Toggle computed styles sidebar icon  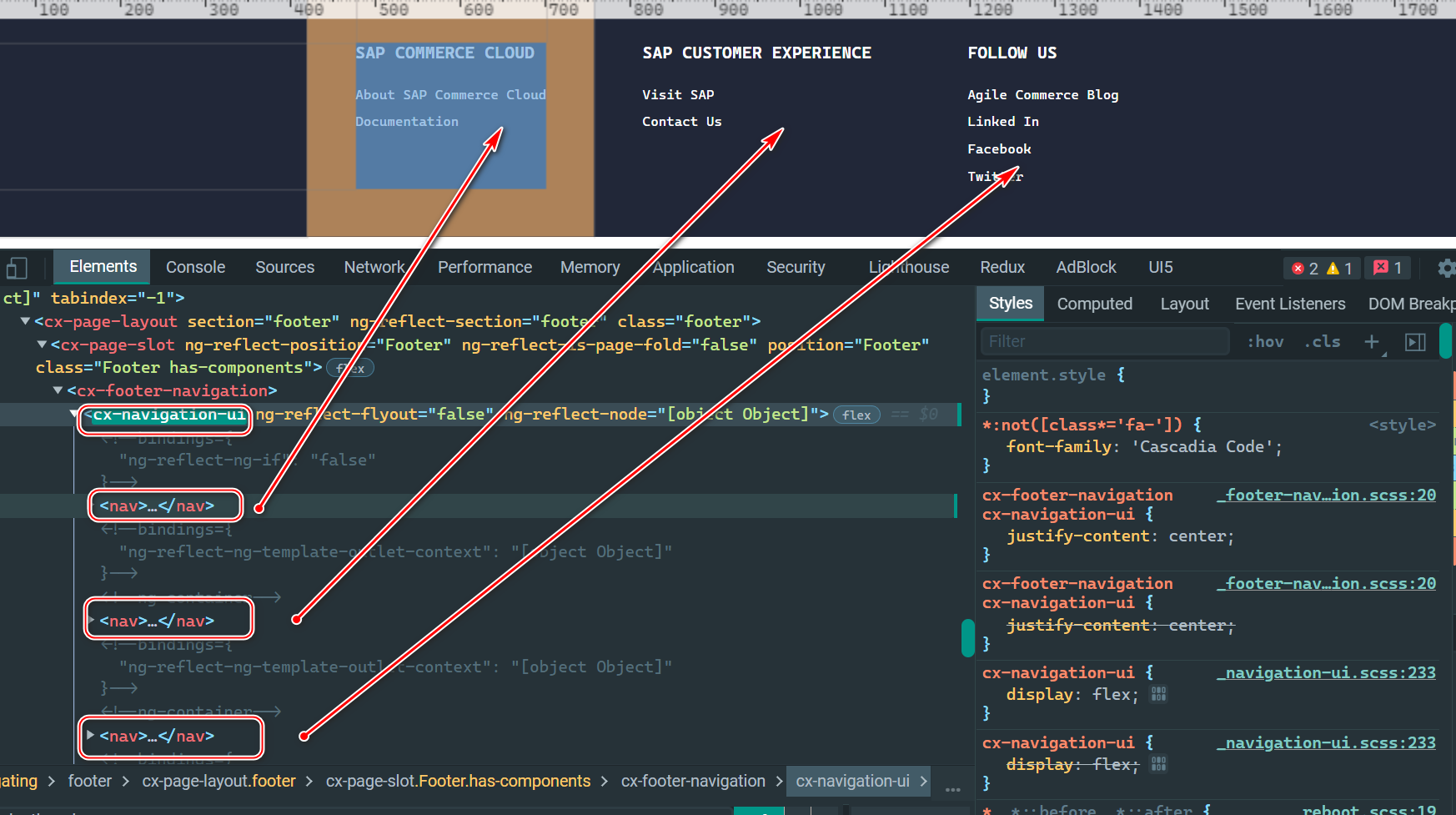(x=1415, y=342)
